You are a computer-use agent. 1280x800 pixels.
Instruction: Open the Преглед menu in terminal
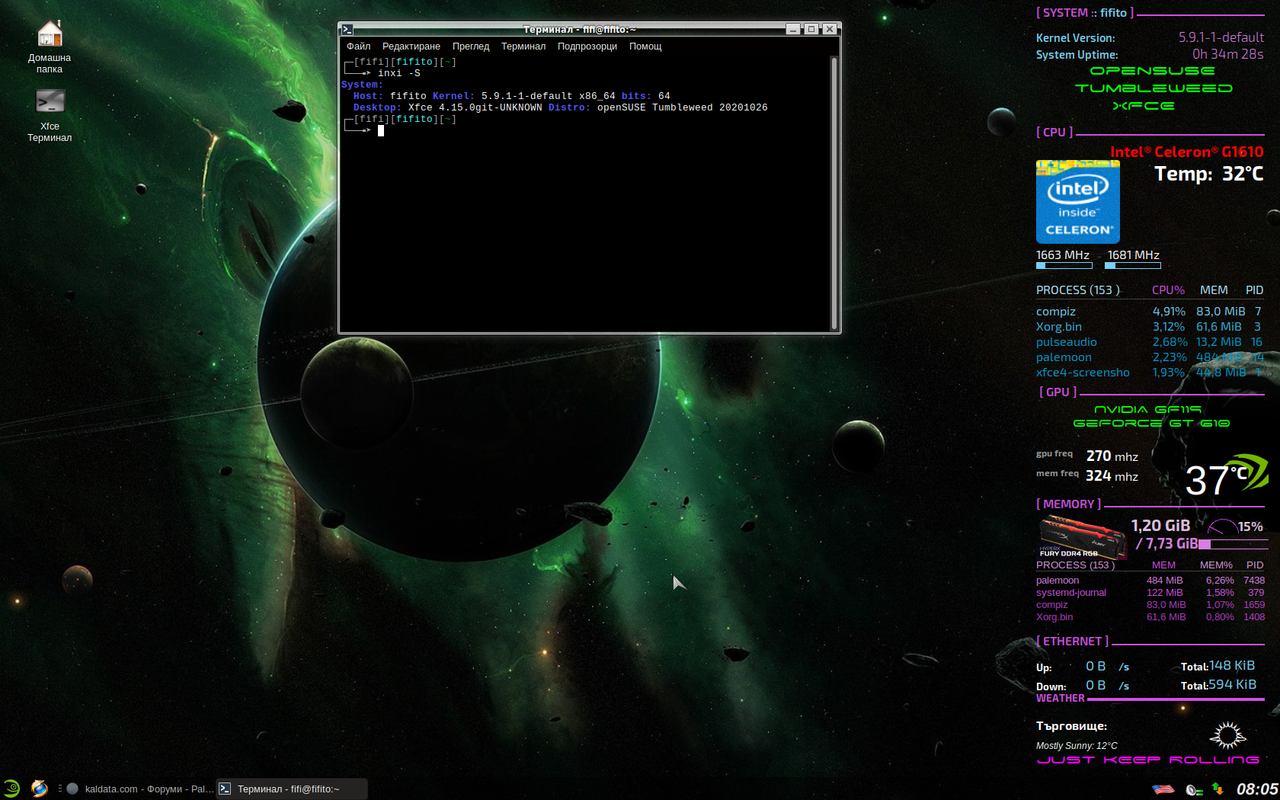(471, 46)
